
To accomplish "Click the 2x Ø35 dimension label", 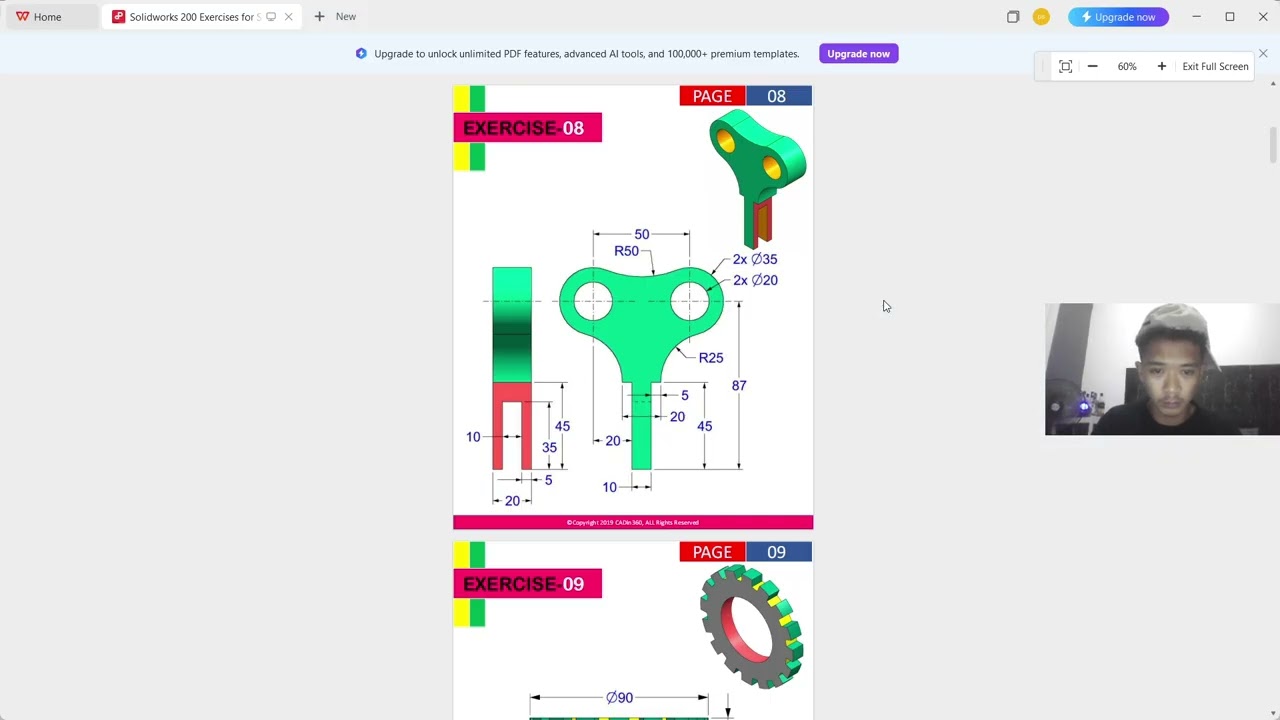I will coord(755,259).
